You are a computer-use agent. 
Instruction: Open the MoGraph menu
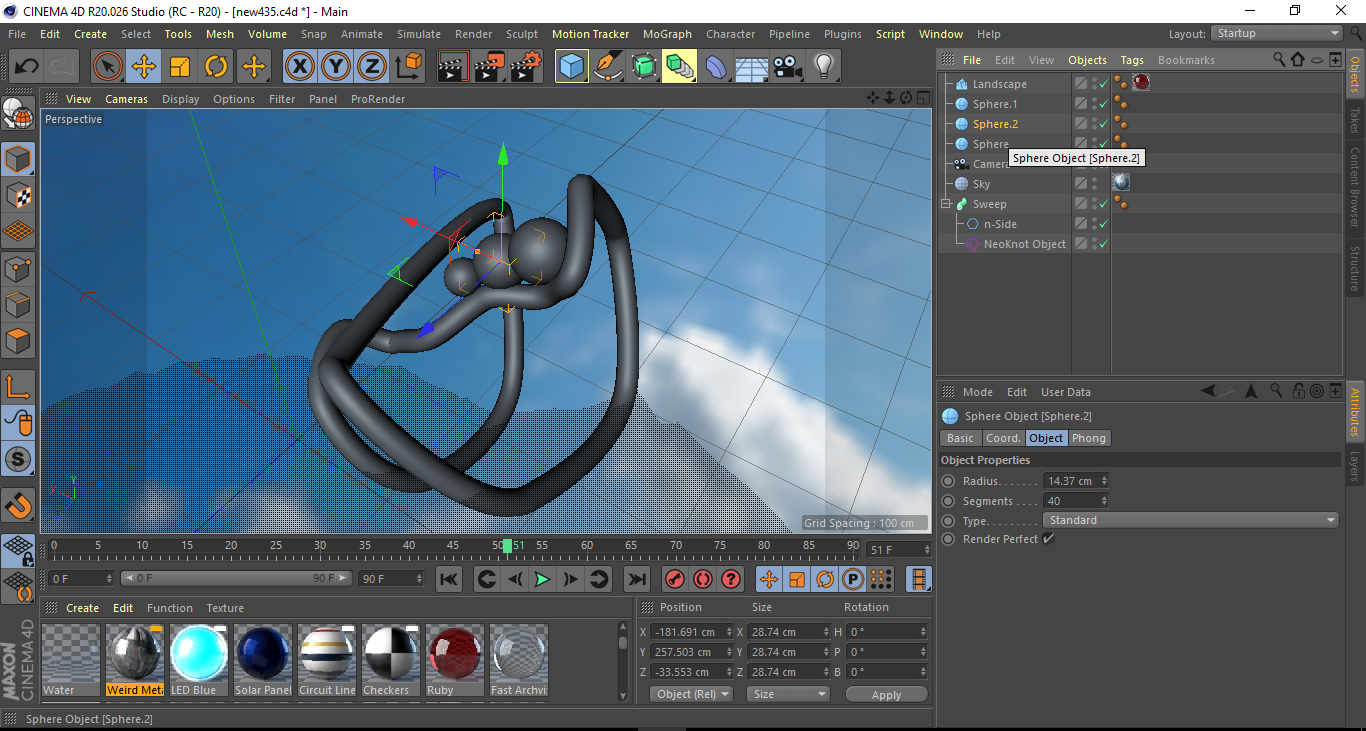pos(667,34)
